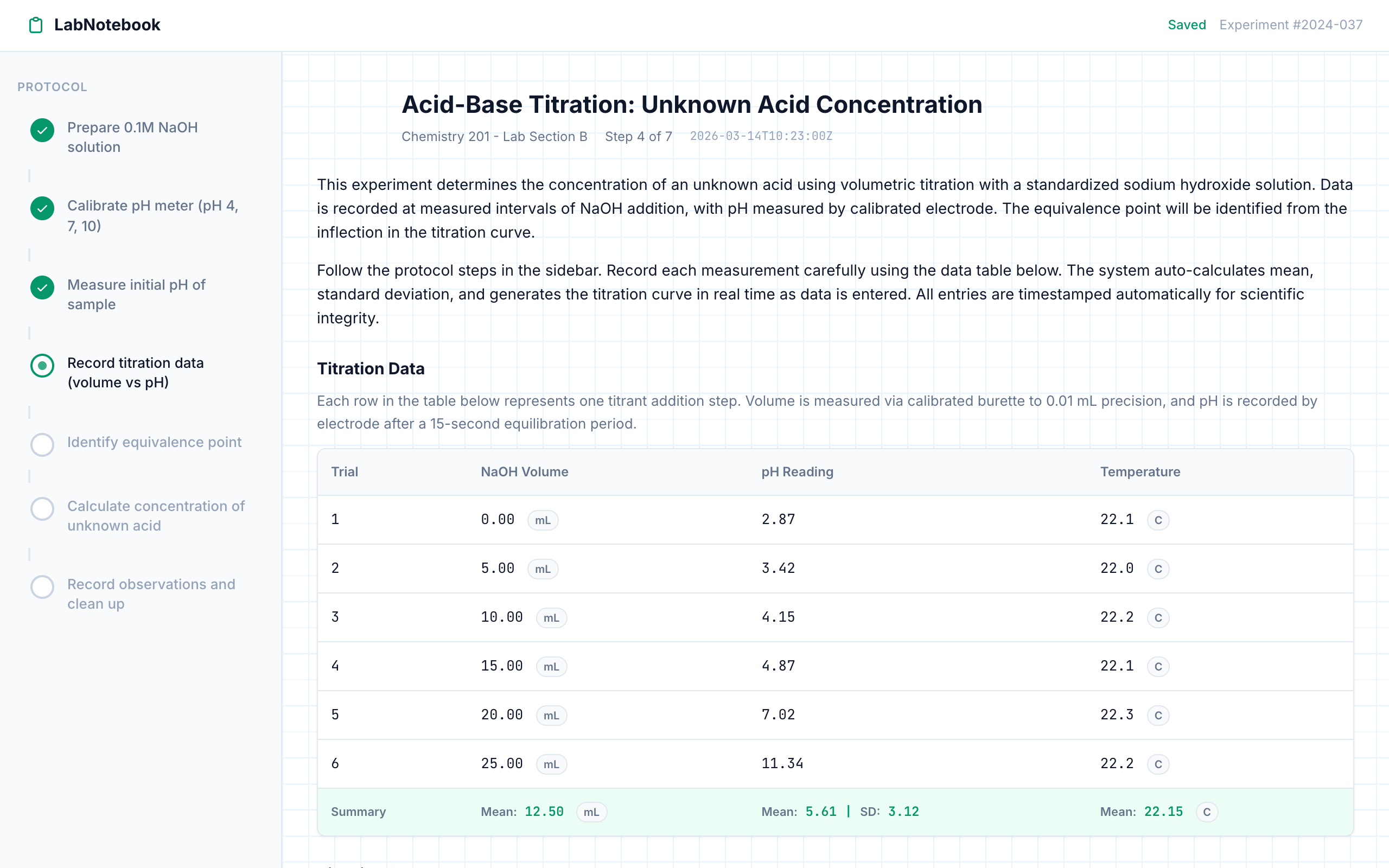Toggle Record observations and clean up circle
1389x868 pixels.
tap(42, 586)
